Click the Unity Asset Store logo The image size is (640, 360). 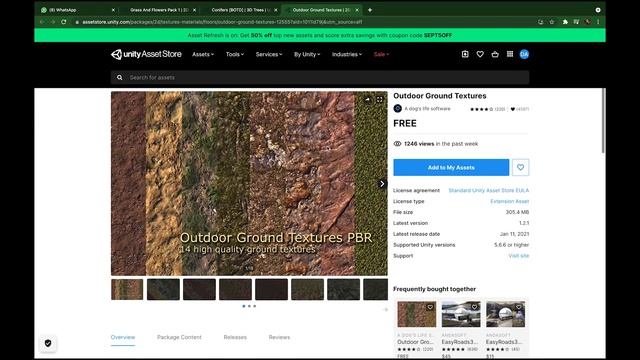tap(146, 54)
